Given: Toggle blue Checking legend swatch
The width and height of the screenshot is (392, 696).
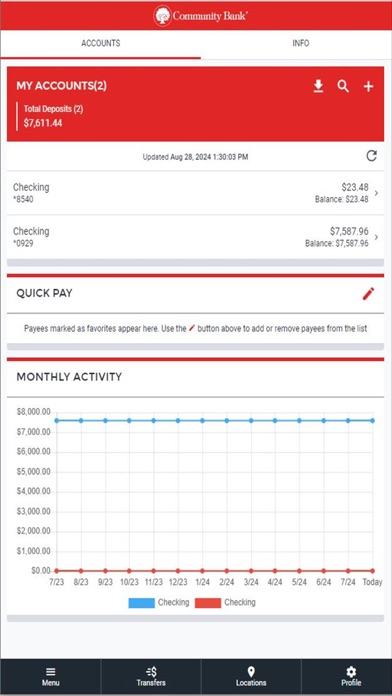Looking at the screenshot, I should (x=141, y=603).
